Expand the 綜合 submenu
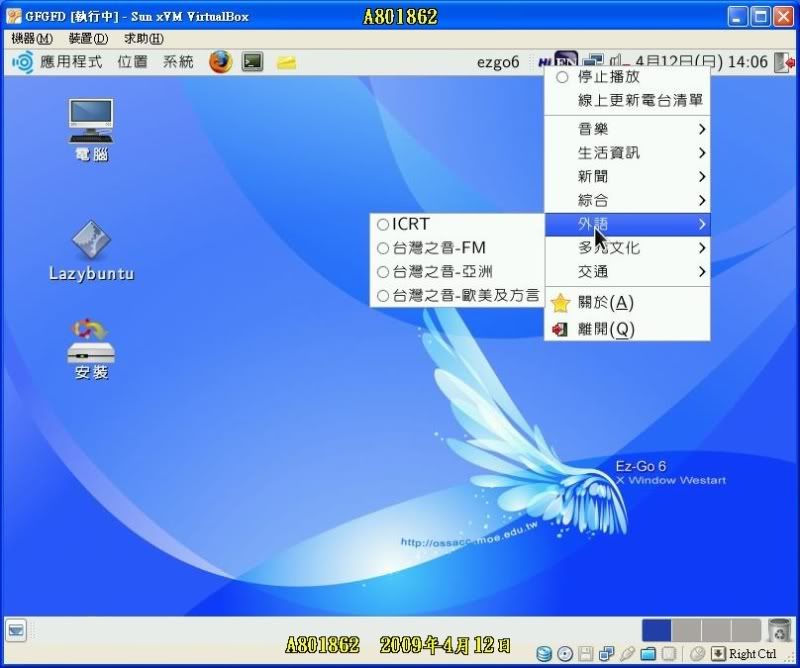800x668 pixels. point(628,200)
